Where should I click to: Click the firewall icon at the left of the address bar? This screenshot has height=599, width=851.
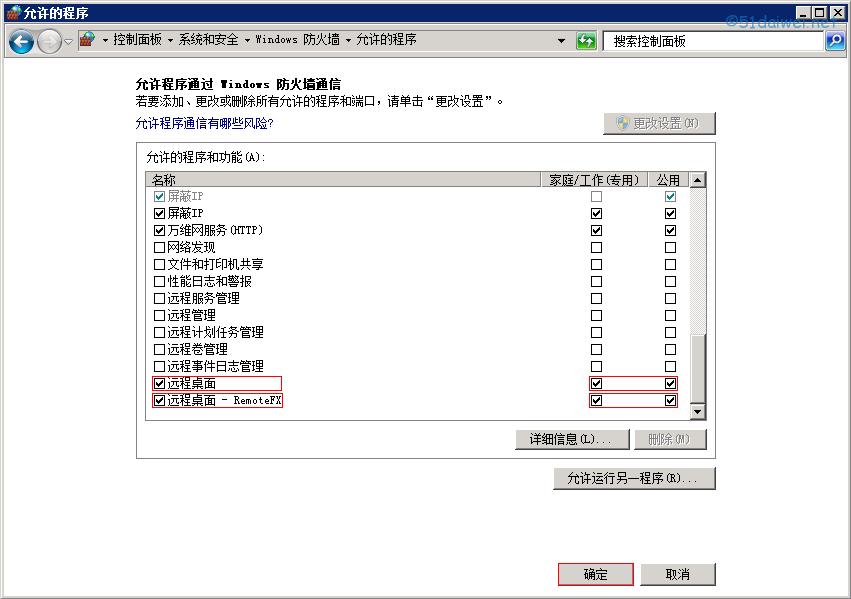(85, 40)
